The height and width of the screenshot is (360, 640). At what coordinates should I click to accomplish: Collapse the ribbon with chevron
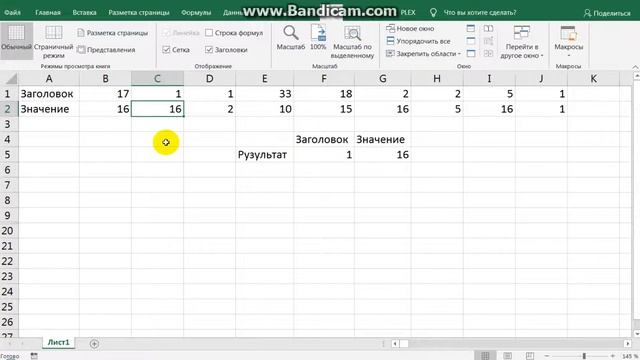coord(636,67)
